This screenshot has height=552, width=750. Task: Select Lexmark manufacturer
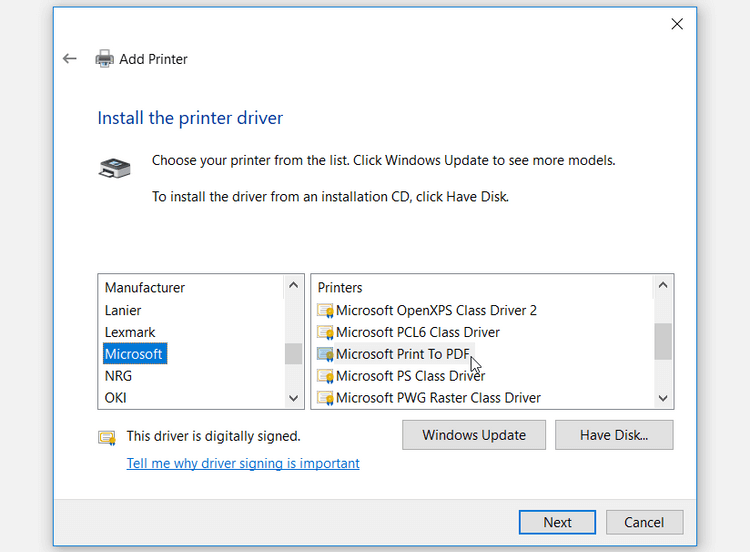pyautogui.click(x=130, y=332)
